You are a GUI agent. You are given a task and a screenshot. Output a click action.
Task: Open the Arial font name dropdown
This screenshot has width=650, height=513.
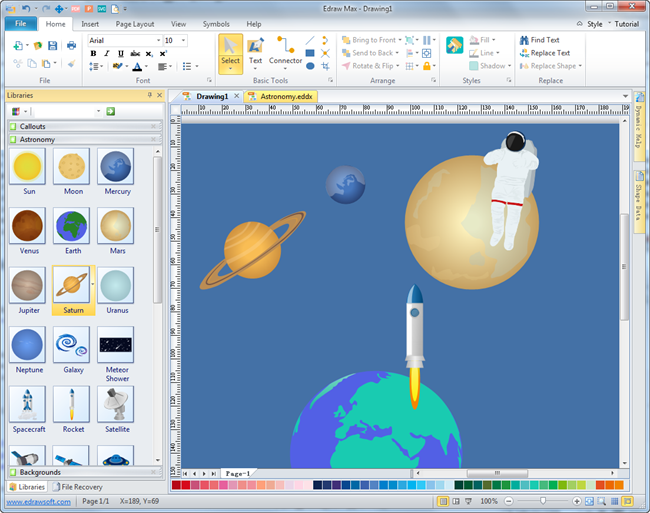(158, 40)
